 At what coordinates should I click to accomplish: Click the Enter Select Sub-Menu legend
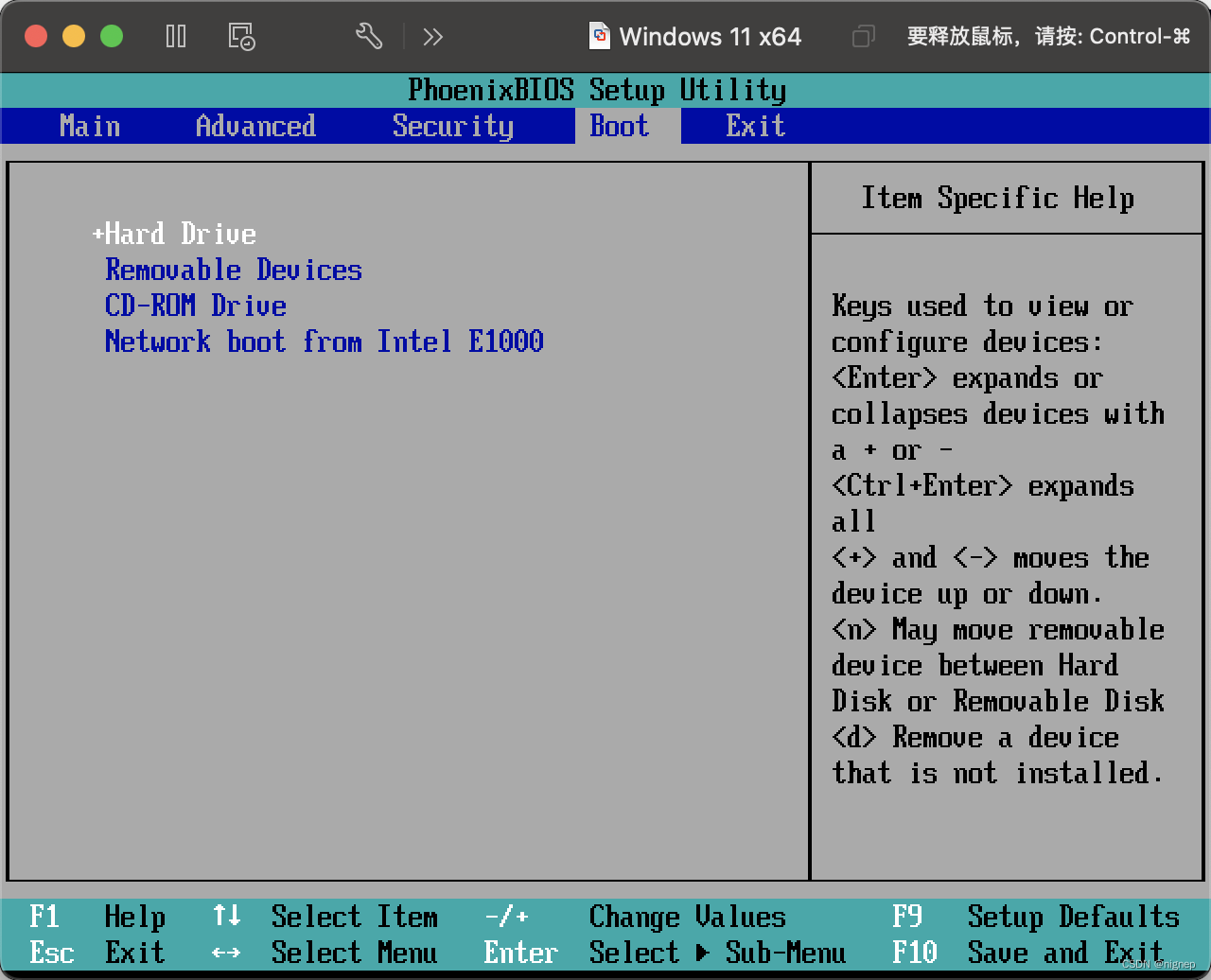coord(665,953)
